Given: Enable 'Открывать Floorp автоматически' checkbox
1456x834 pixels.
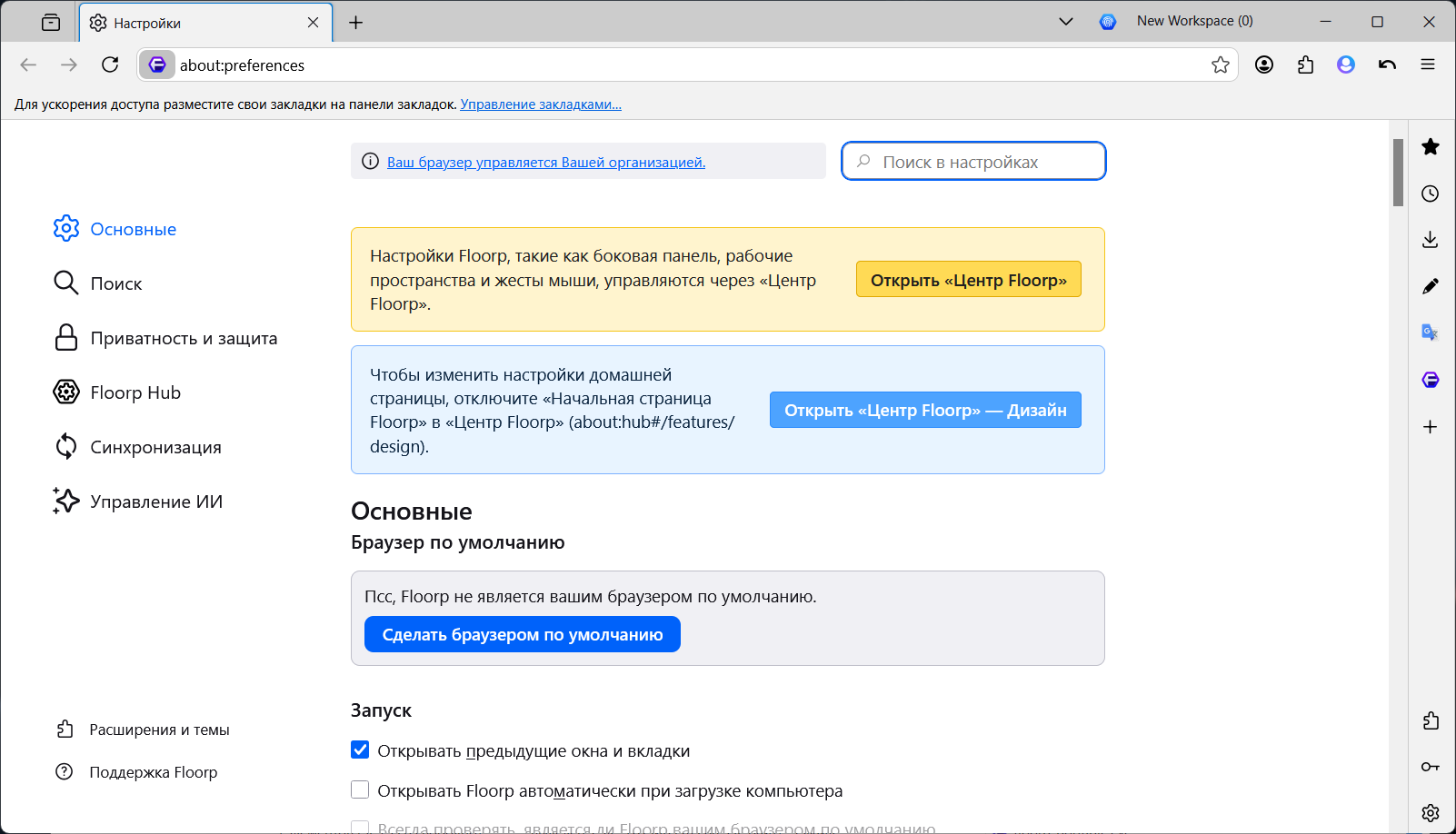Looking at the screenshot, I should pos(360,790).
